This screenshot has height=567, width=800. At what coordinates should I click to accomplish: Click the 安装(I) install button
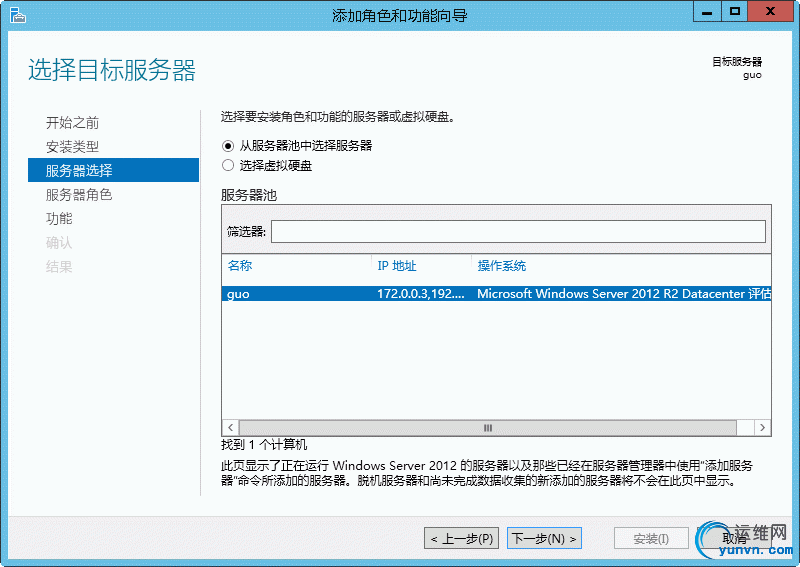click(x=651, y=538)
